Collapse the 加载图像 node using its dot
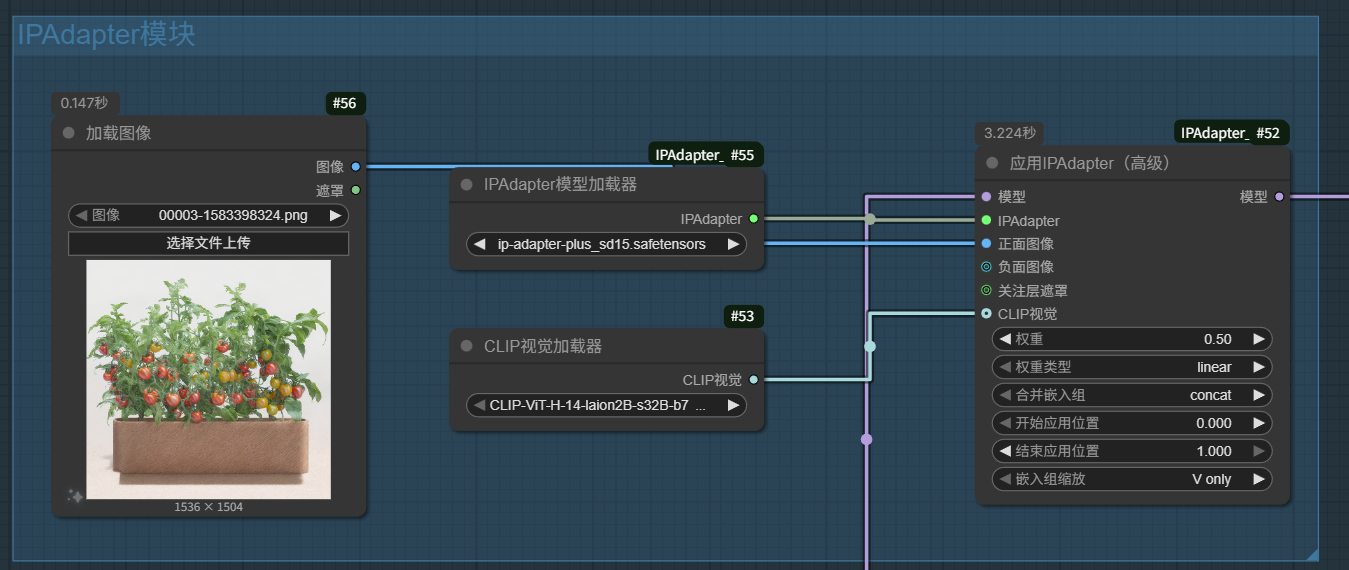Screen dimensions: 1349x570 68,133
